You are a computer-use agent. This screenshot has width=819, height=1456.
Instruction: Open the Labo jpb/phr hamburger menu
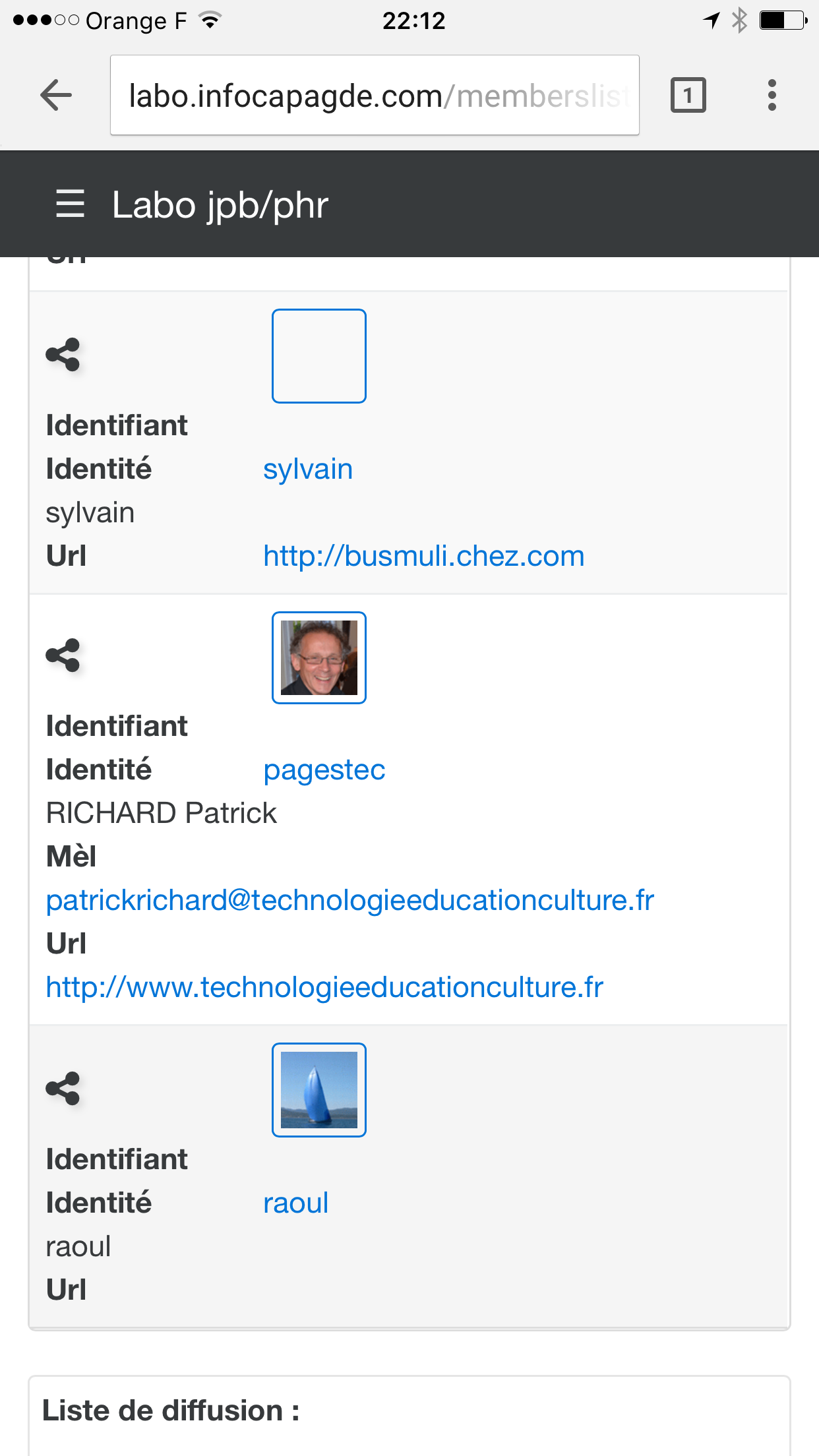click(70, 203)
